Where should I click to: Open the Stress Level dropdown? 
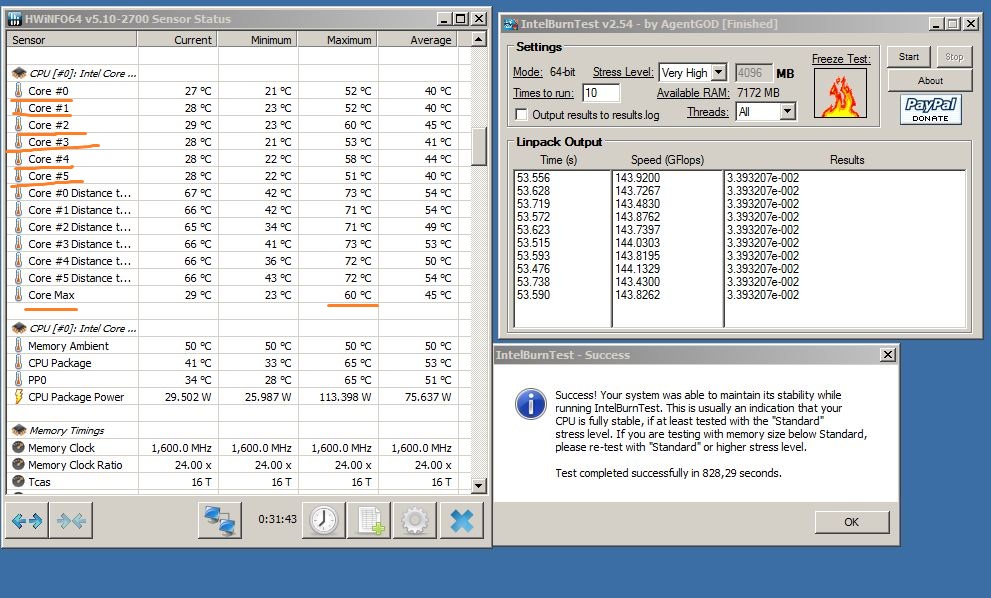(718, 73)
